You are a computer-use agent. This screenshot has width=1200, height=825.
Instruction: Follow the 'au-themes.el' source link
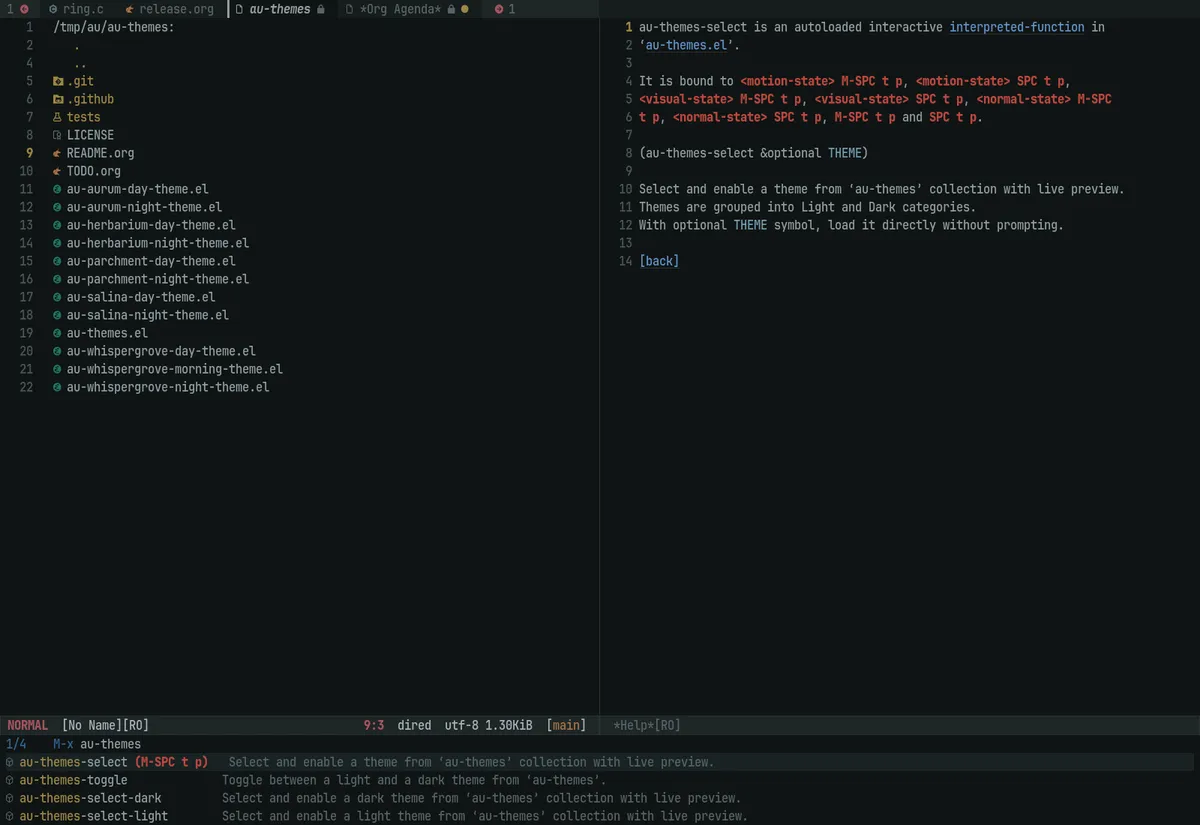click(686, 45)
